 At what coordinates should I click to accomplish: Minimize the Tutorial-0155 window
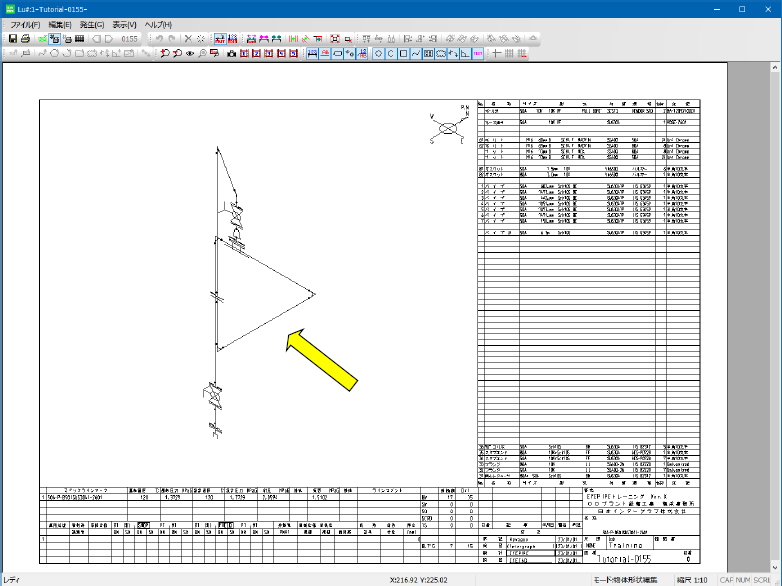pyautogui.click(x=717, y=9)
